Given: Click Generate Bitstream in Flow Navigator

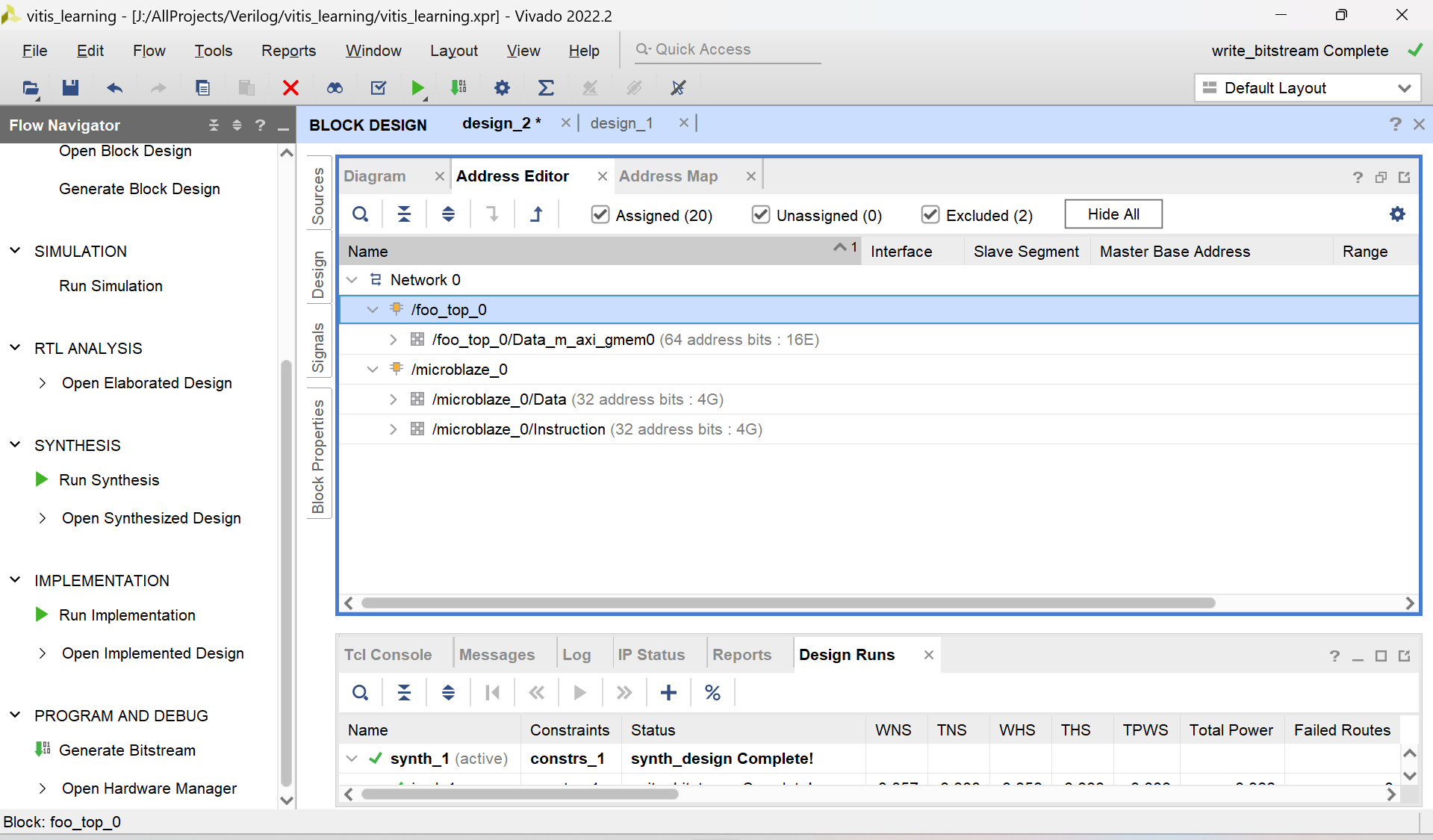Looking at the screenshot, I should pos(127,750).
